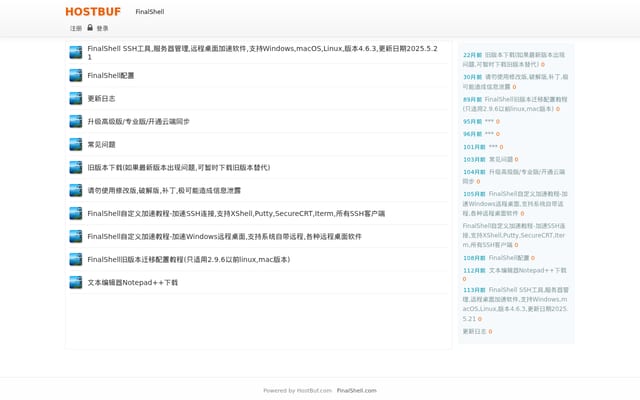The image size is (640, 400).
Task: Open 旧版本迁移配置教程 post in main list
Action: click(x=189, y=260)
